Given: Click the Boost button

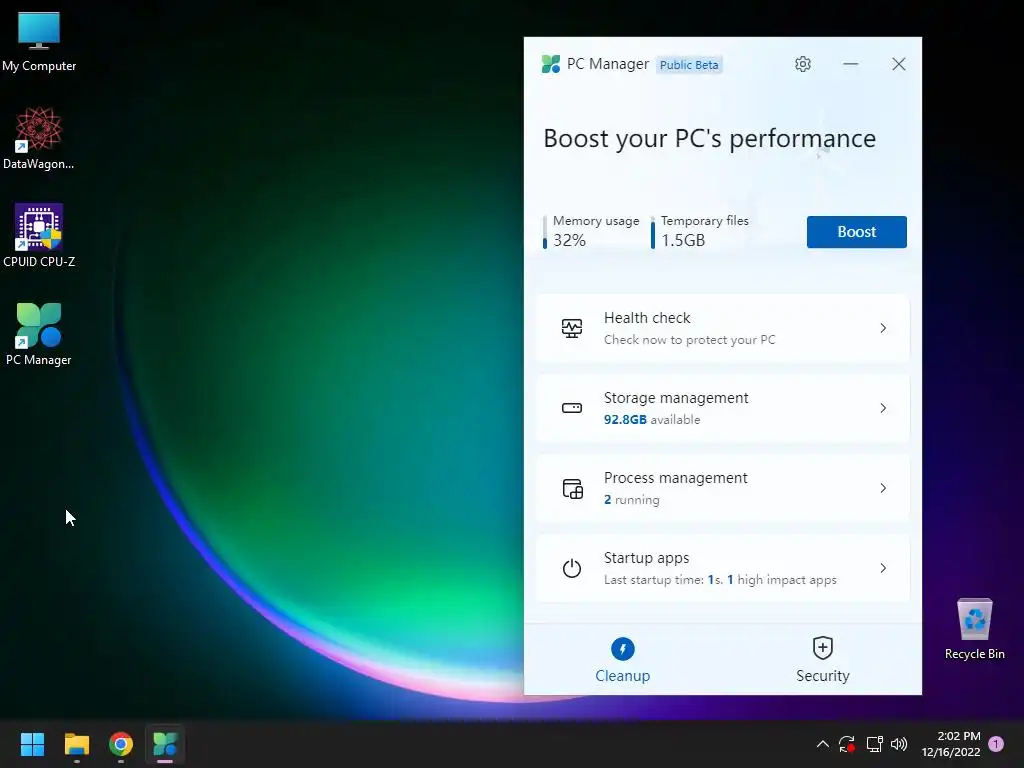Looking at the screenshot, I should tap(856, 232).
